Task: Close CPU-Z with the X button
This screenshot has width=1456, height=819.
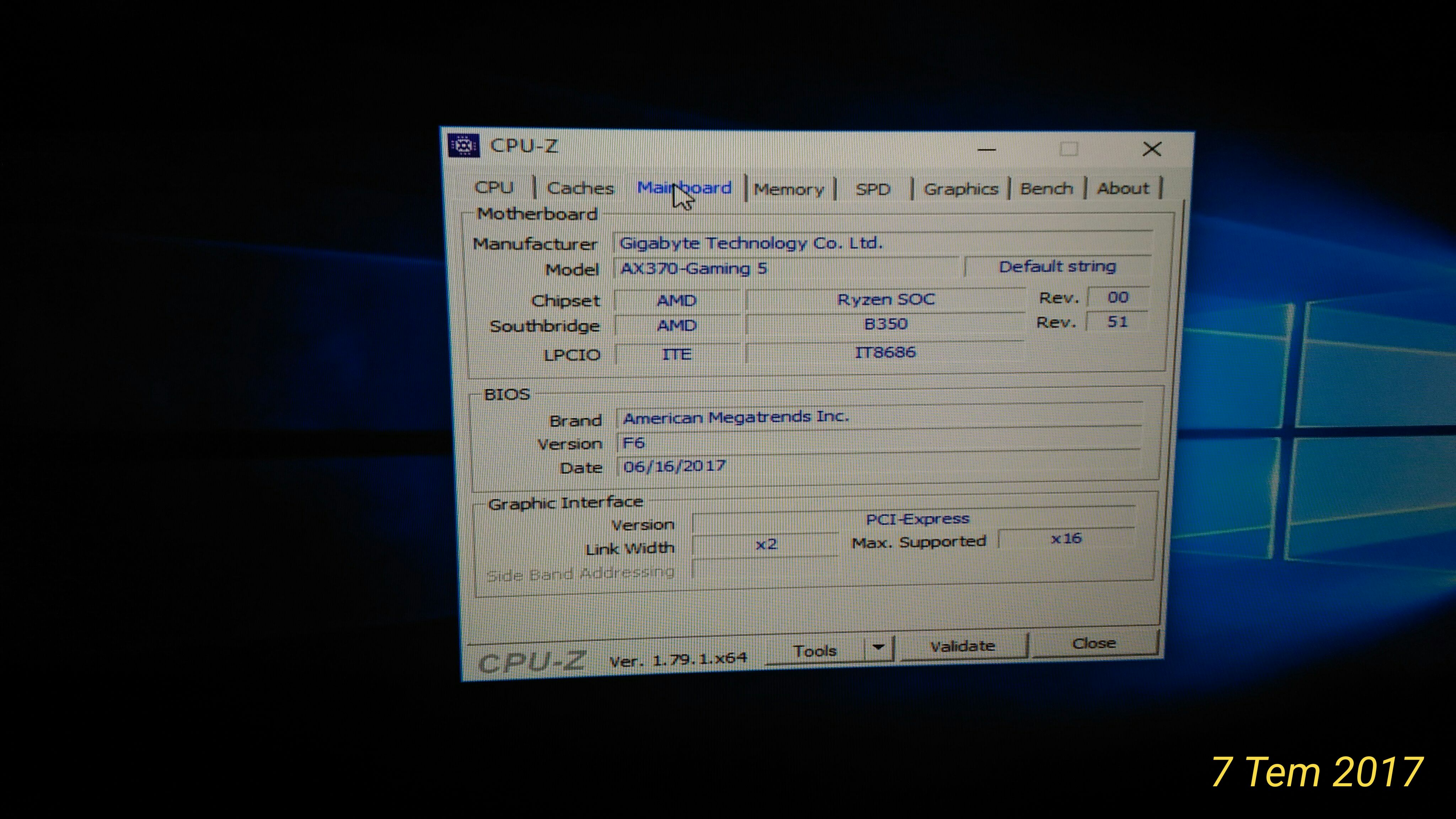Action: coord(1152,149)
